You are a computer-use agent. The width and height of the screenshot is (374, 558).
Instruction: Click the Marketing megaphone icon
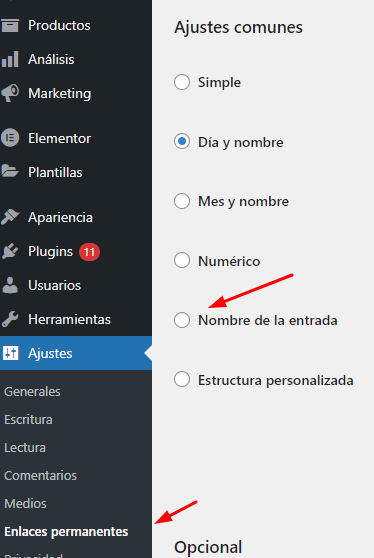click(10, 93)
